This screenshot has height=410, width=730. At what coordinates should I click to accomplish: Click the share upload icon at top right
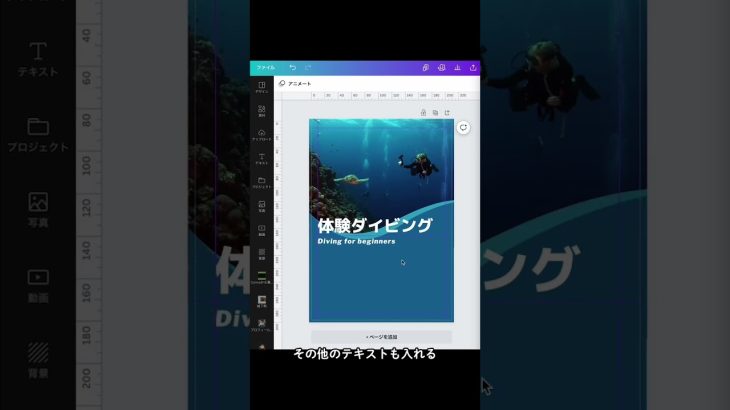tap(473, 67)
